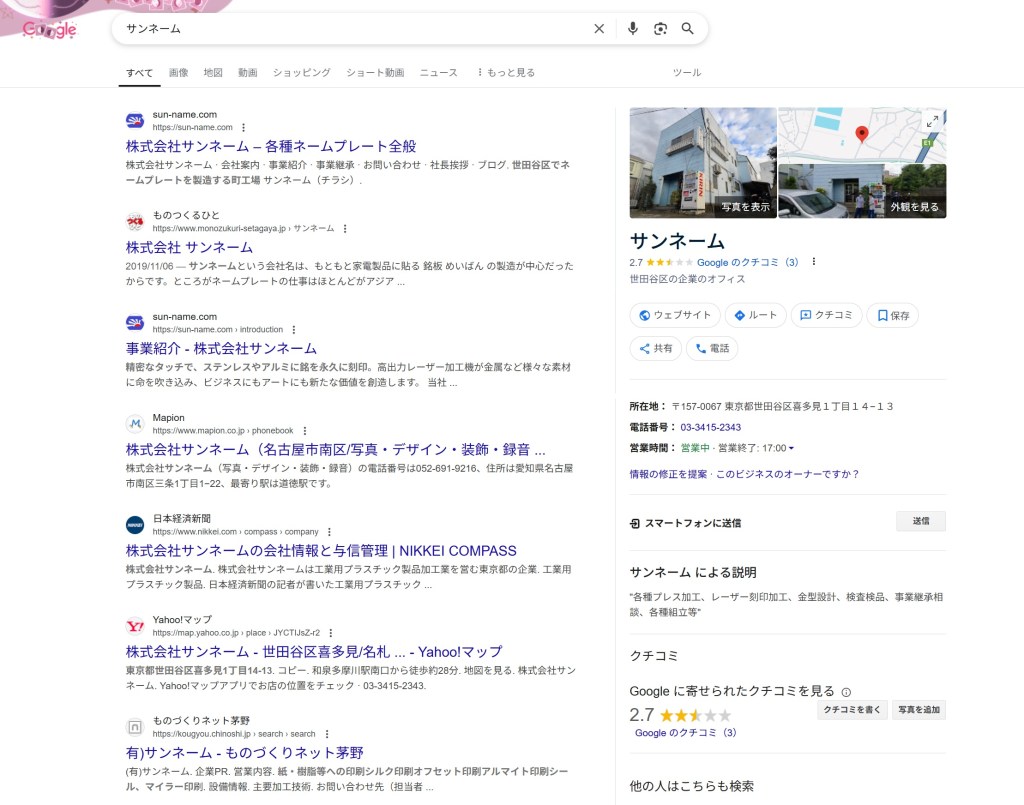The image size is (1024, 805).
Task: Open the ツール search tools options
Action: 686,73
